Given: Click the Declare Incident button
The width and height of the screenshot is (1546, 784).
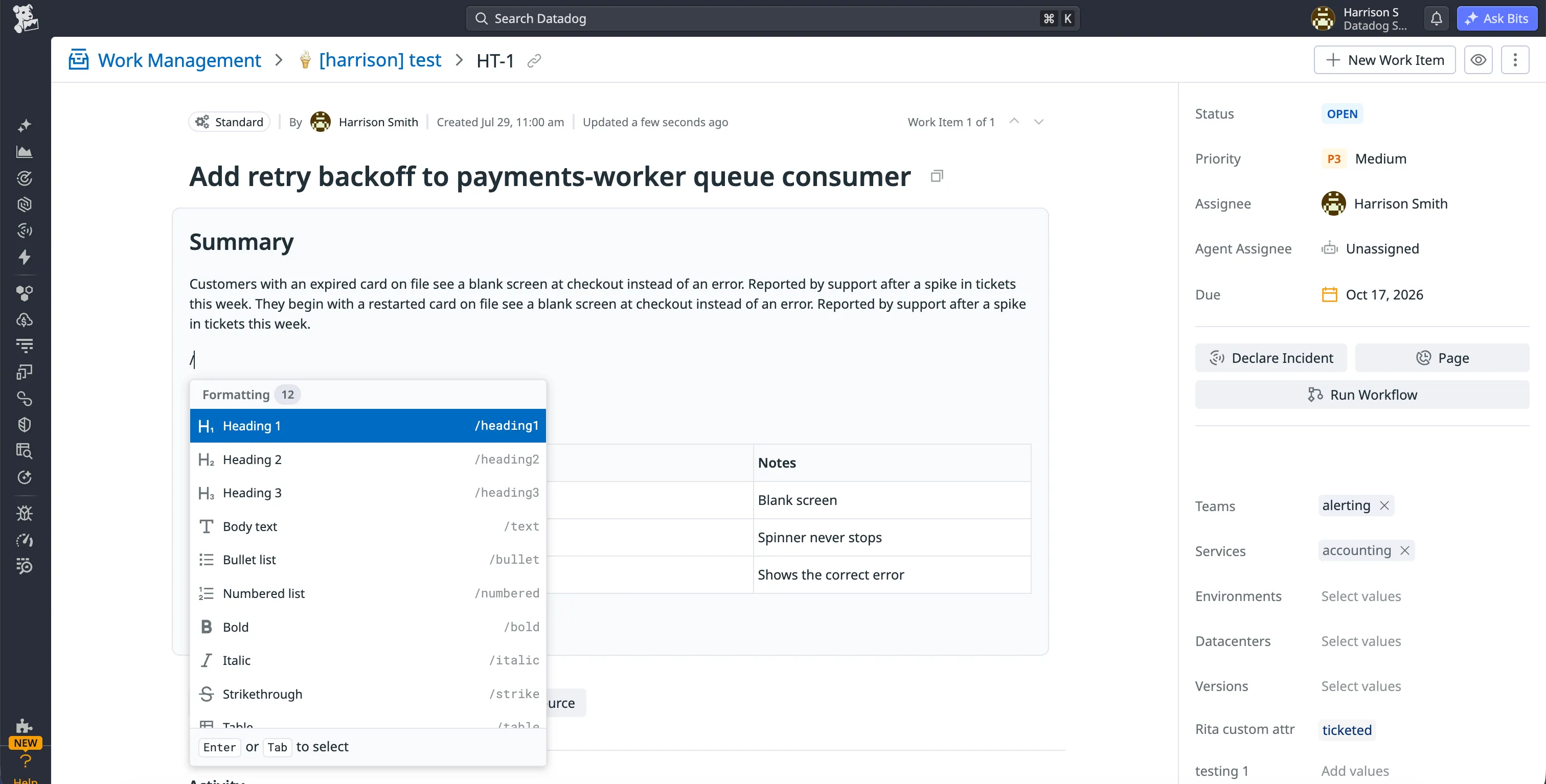Looking at the screenshot, I should click(x=1270, y=358).
